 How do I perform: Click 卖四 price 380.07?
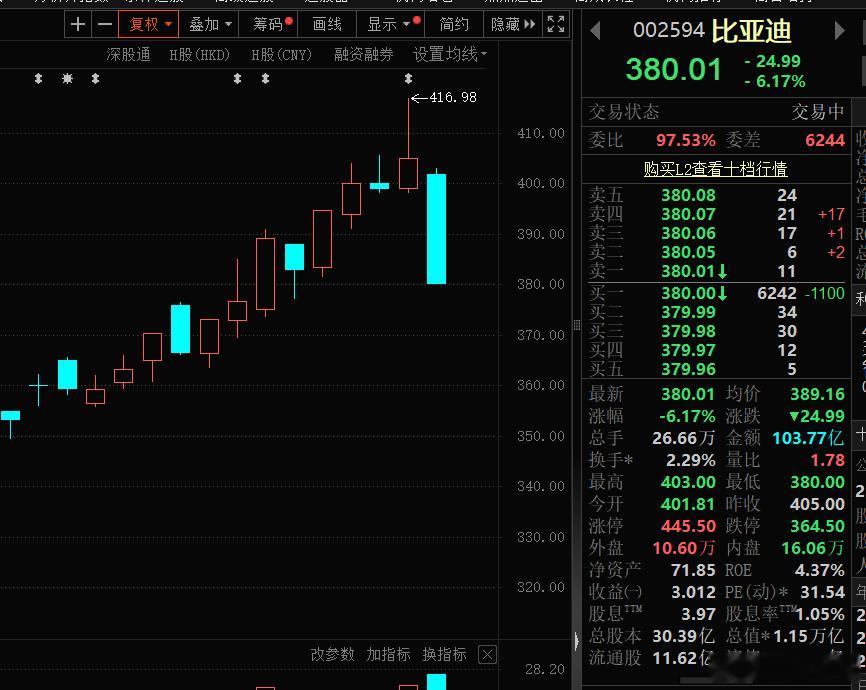click(688, 214)
